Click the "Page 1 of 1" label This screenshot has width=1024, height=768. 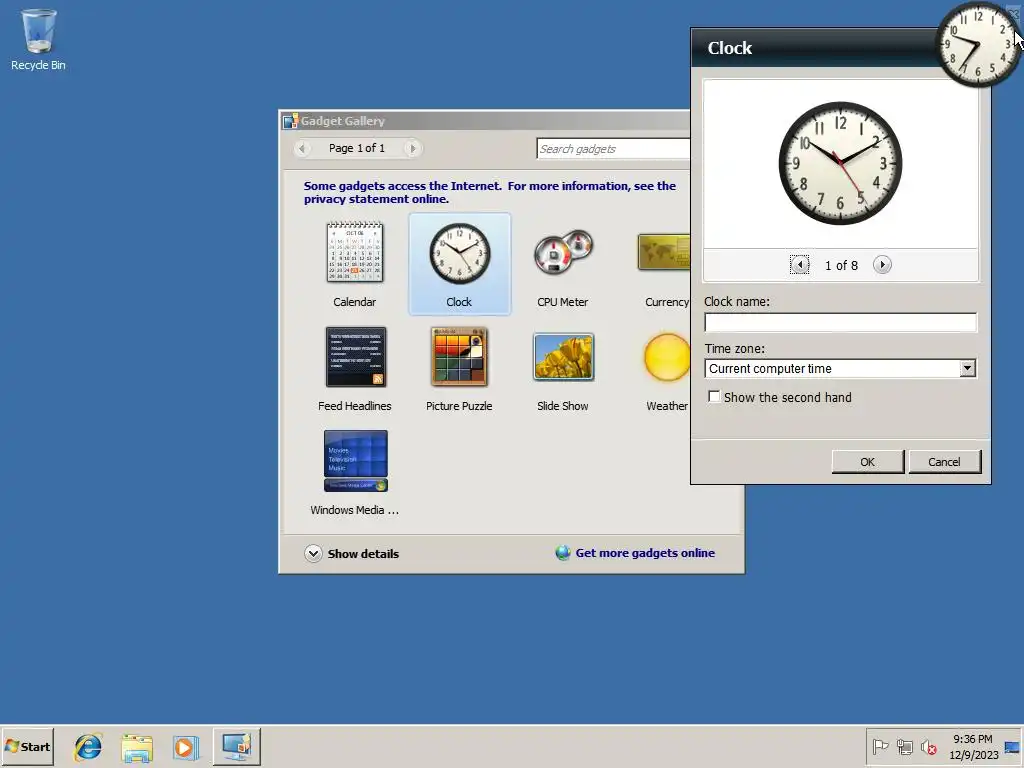tap(357, 148)
